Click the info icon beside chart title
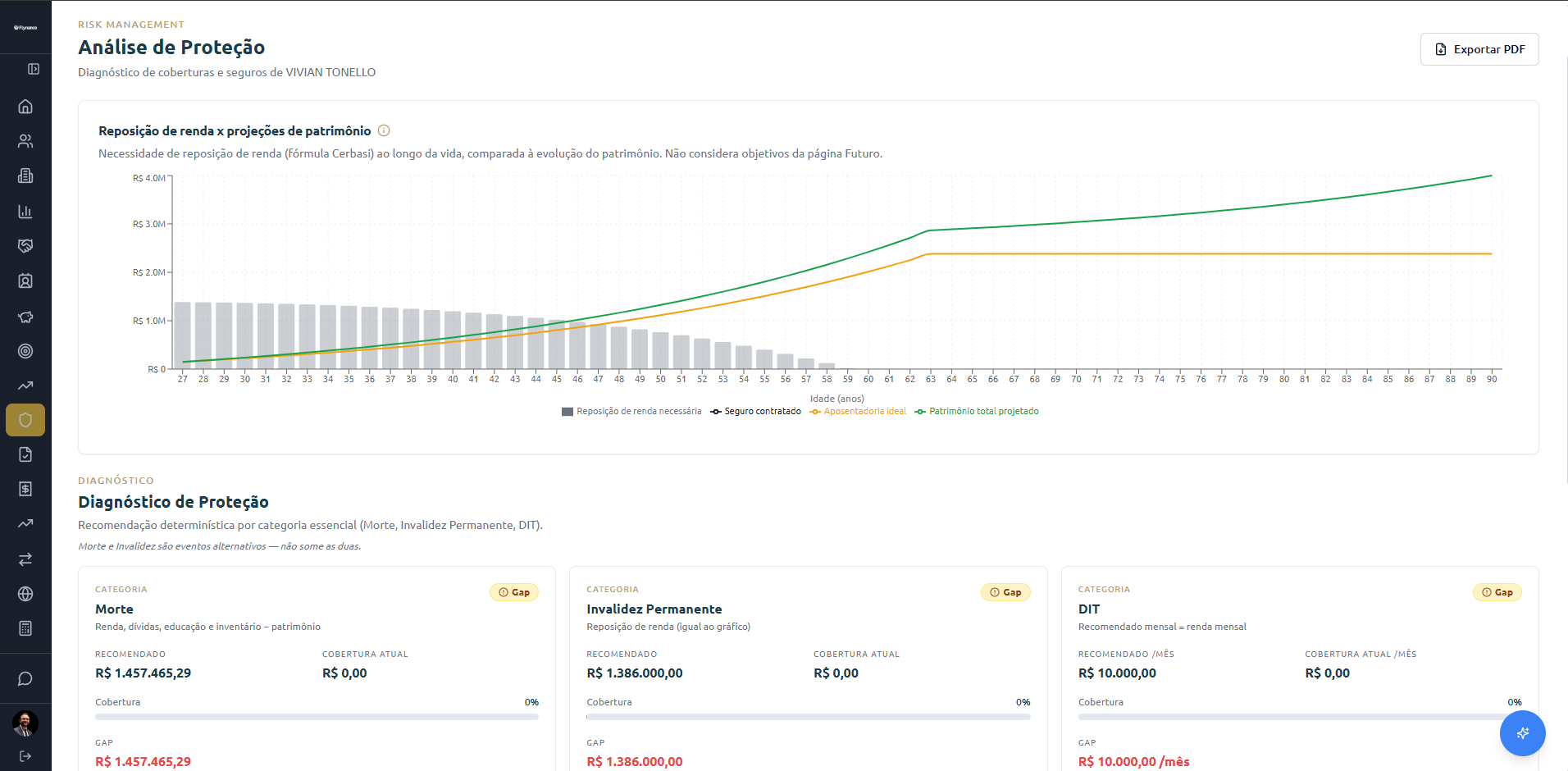Image resolution: width=1568 pixels, height=771 pixels. click(384, 130)
